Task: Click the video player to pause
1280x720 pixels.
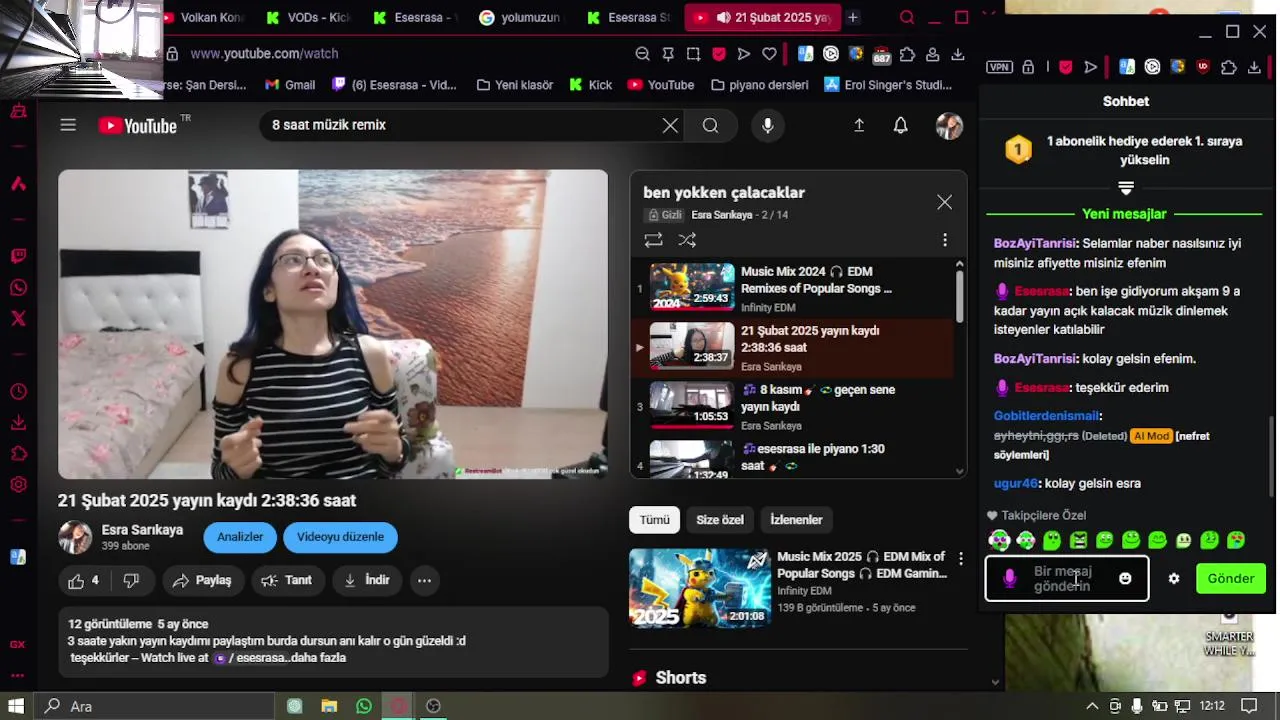Action: (x=333, y=324)
